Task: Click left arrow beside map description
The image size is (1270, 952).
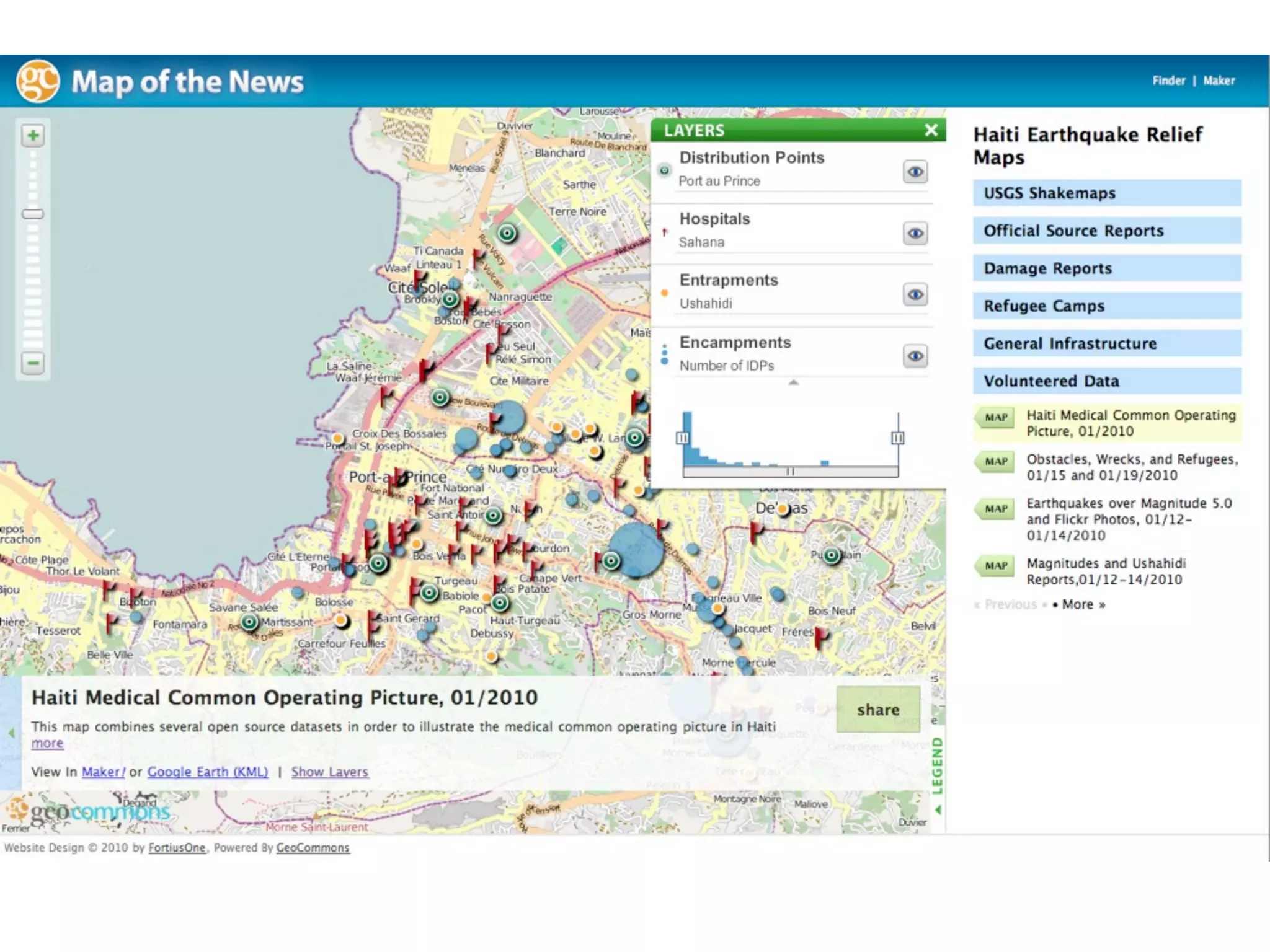Action: point(11,733)
